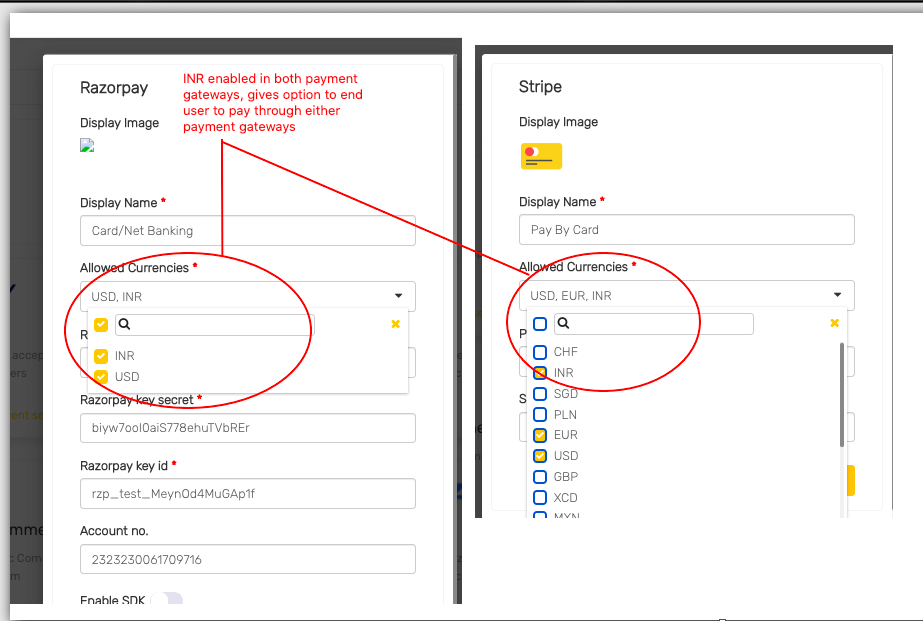Click the Account no. field
This screenshot has width=923, height=621.
point(248,559)
